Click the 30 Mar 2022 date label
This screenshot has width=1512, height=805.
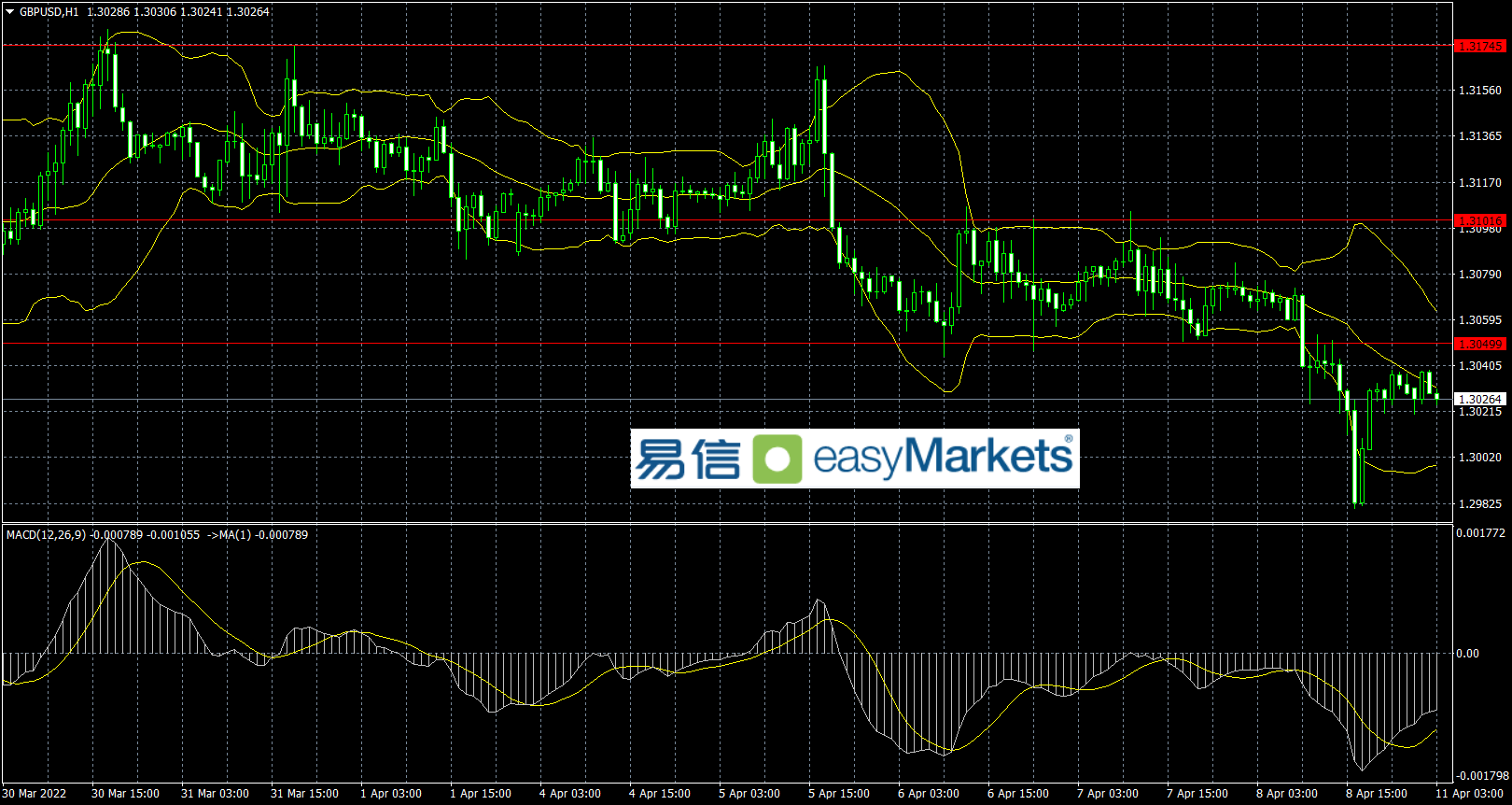coord(35,794)
